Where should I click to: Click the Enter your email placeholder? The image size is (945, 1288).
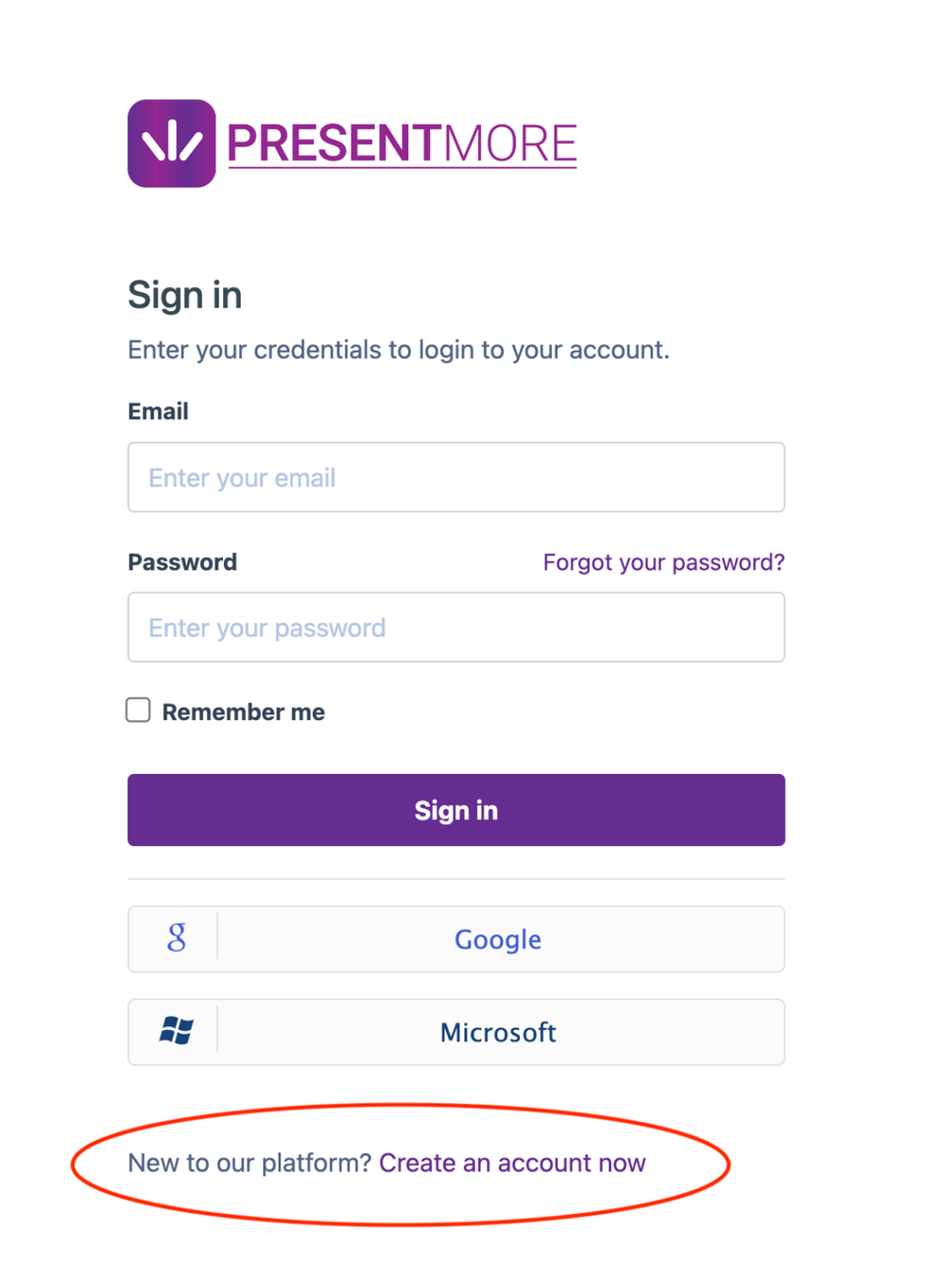click(x=241, y=477)
